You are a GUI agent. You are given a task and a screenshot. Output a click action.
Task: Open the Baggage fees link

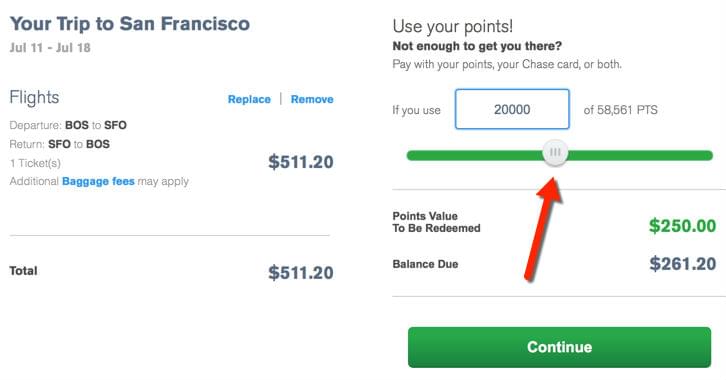(x=98, y=181)
